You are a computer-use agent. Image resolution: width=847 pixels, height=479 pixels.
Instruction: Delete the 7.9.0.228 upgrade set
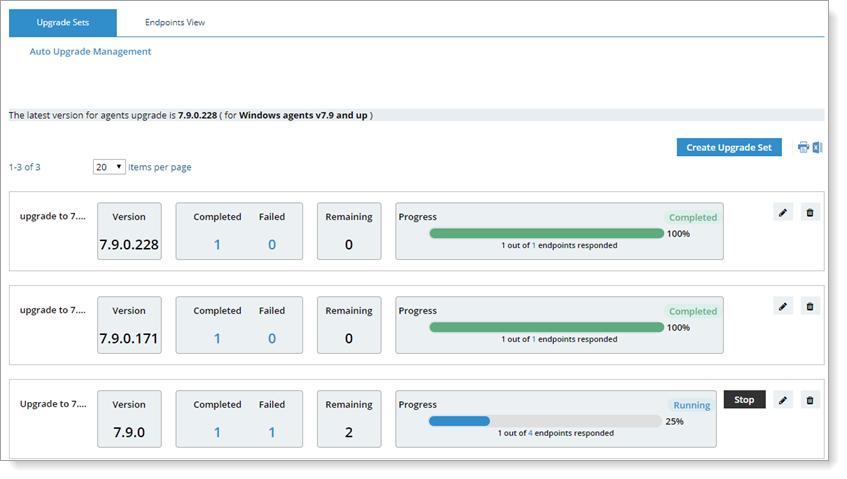coord(810,213)
